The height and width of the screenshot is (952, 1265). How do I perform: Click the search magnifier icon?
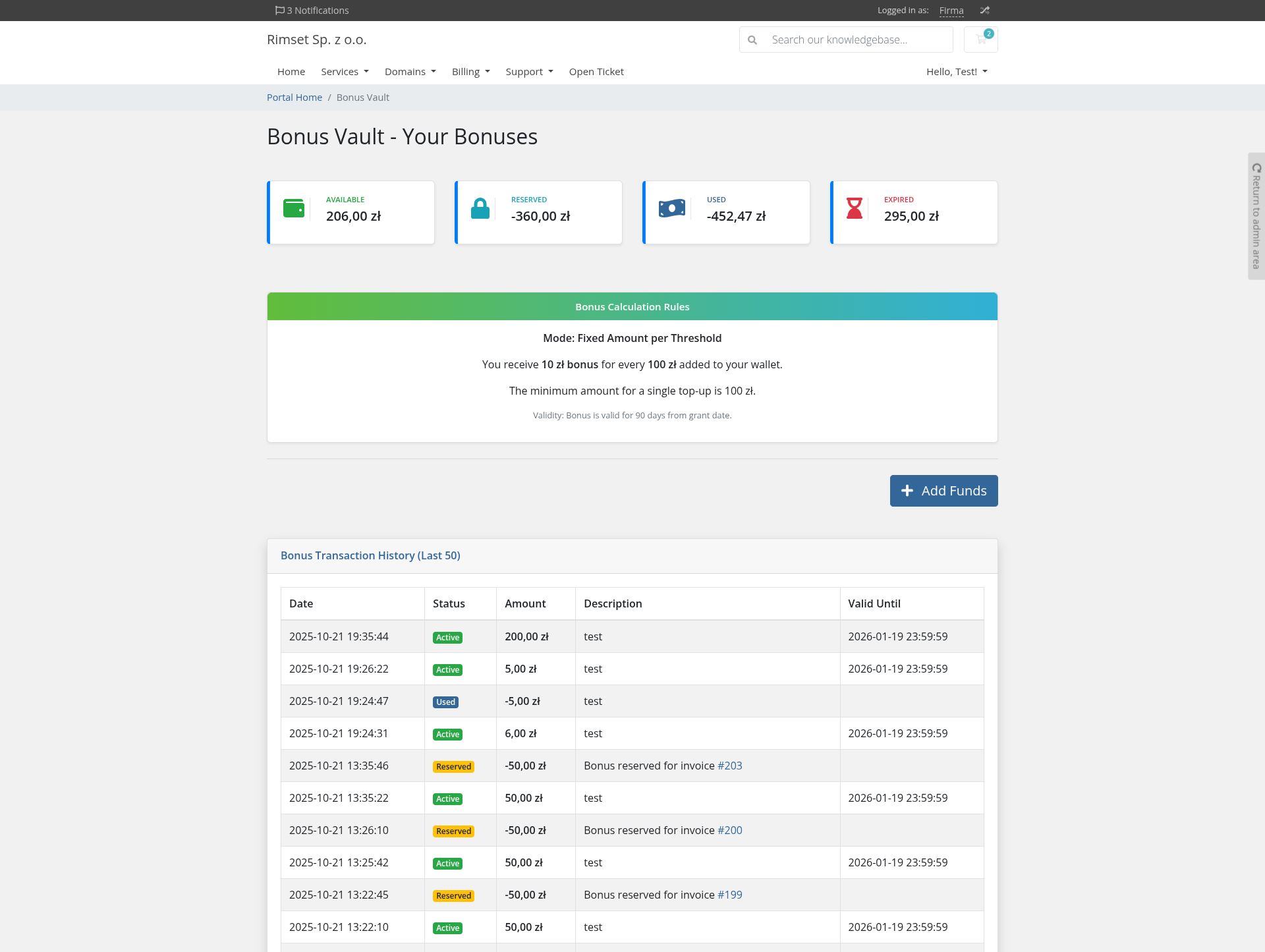coord(752,40)
